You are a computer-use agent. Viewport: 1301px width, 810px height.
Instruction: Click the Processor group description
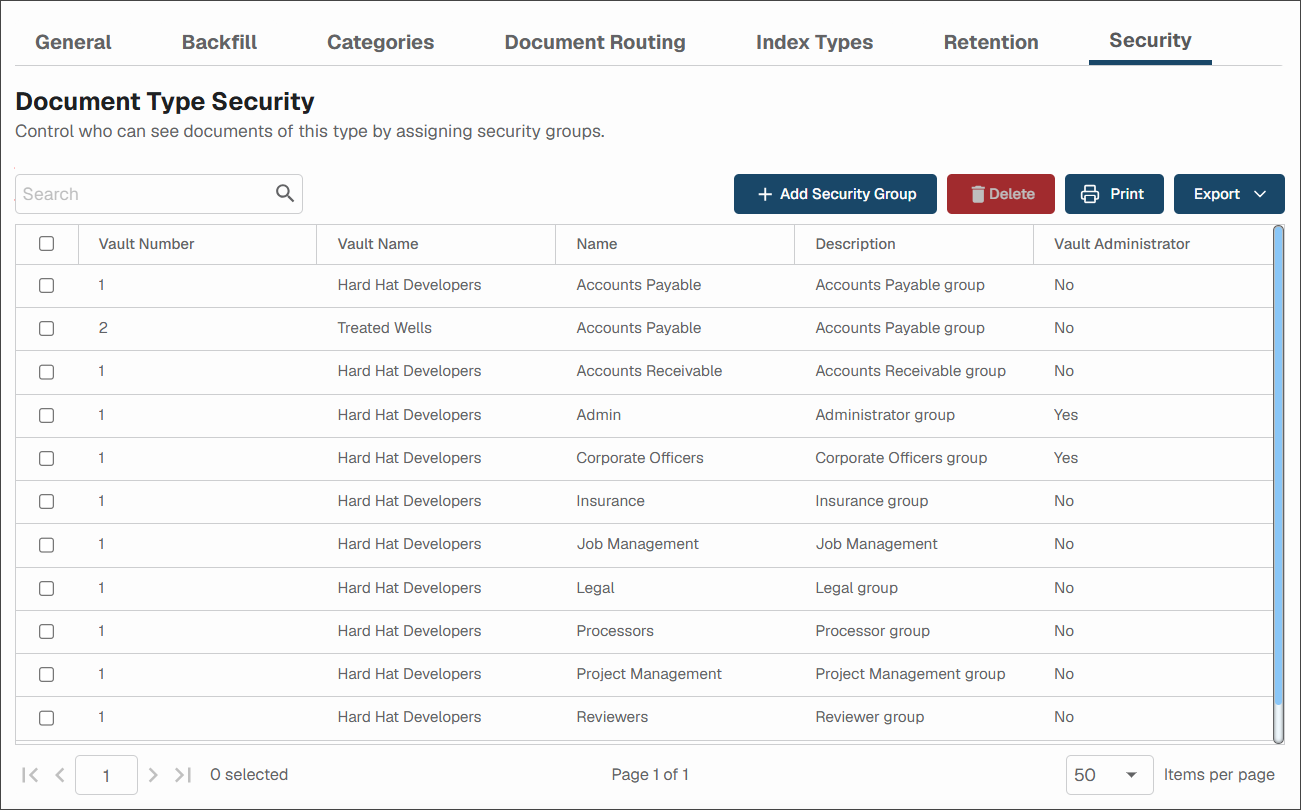coord(873,631)
